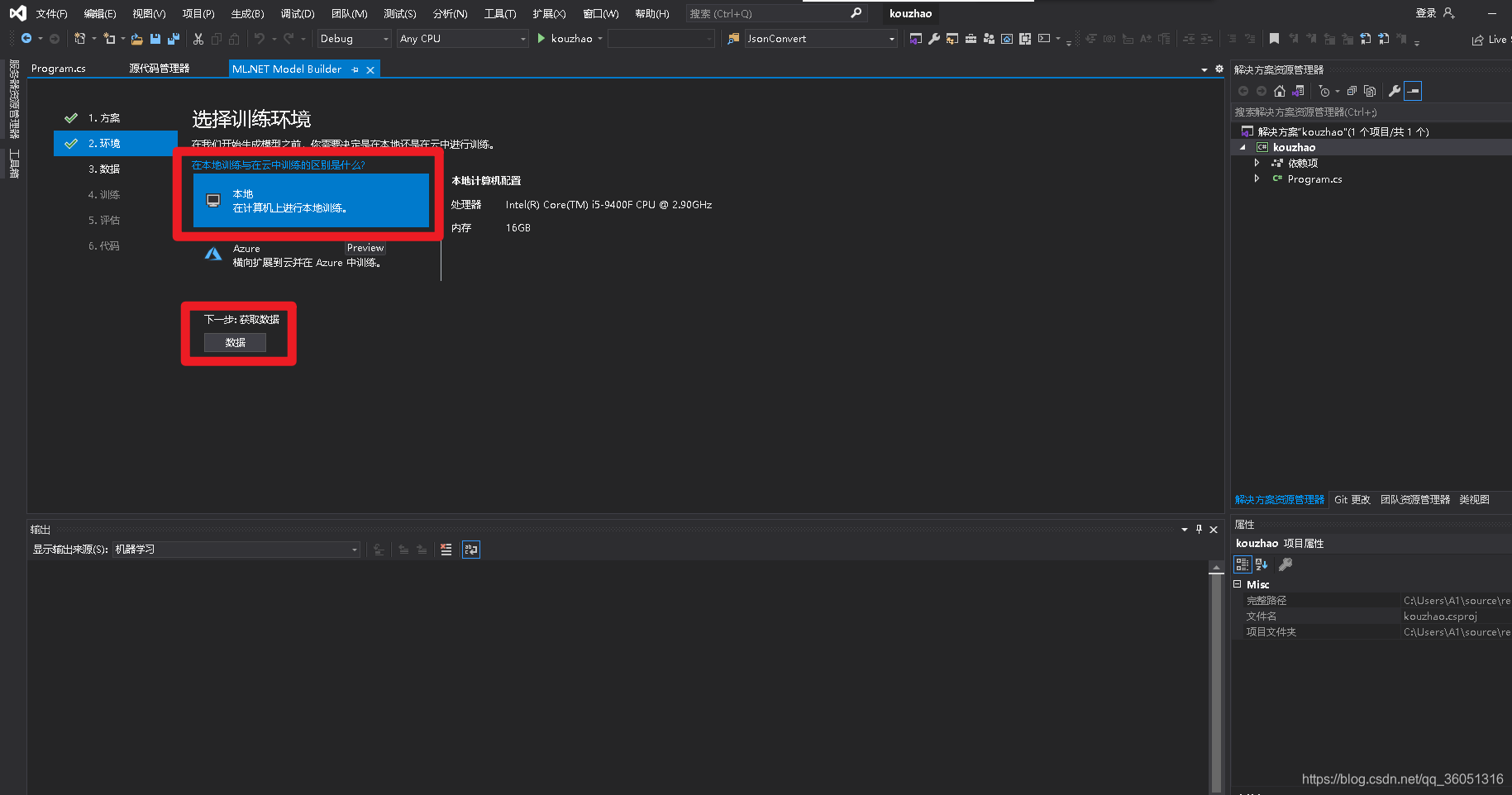The height and width of the screenshot is (795, 1512).
Task: Click the Live Share icon
Action: click(x=1478, y=40)
